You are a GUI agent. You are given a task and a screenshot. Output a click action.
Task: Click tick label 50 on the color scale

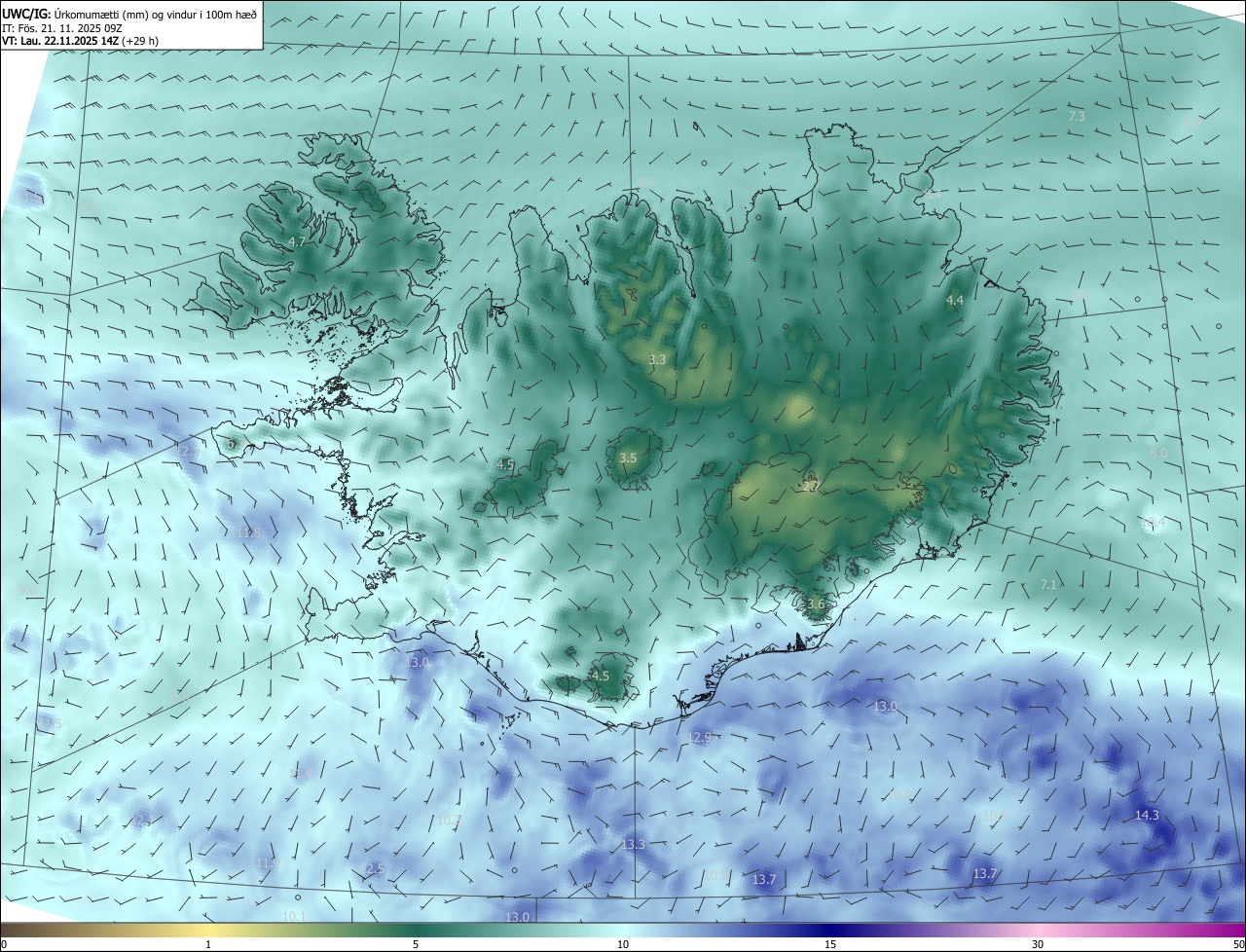pyautogui.click(x=1237, y=944)
